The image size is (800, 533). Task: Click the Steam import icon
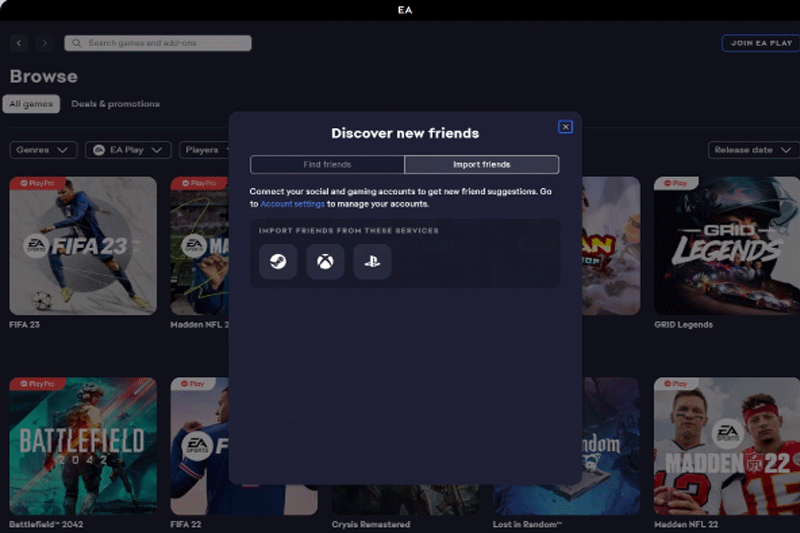tap(278, 262)
